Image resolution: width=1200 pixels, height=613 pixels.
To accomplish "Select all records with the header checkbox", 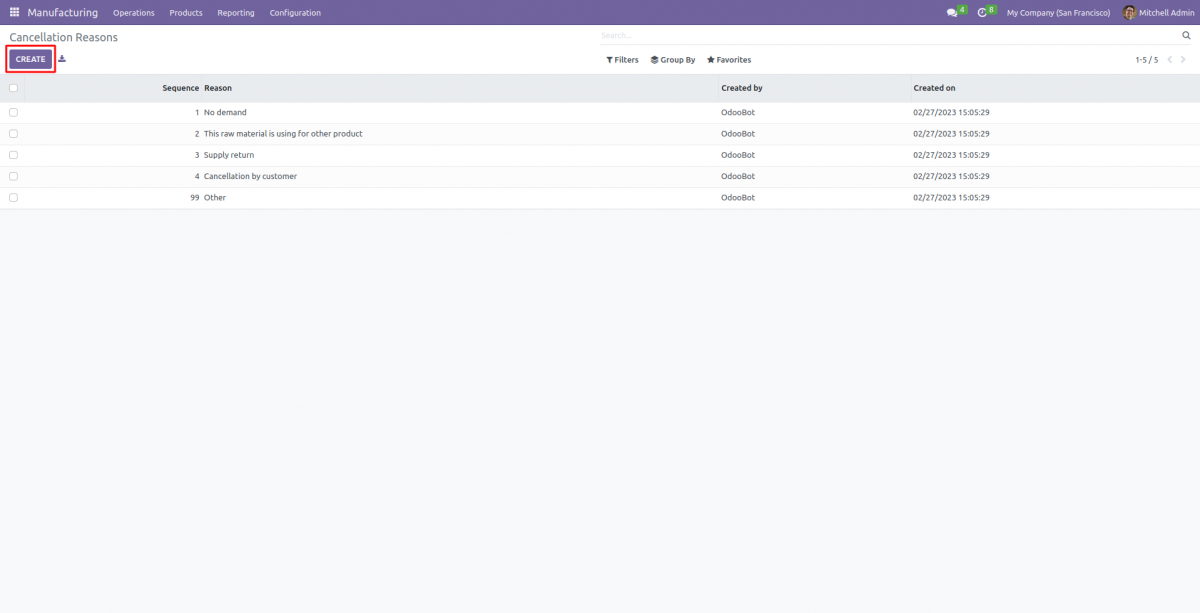I will pyautogui.click(x=13, y=88).
